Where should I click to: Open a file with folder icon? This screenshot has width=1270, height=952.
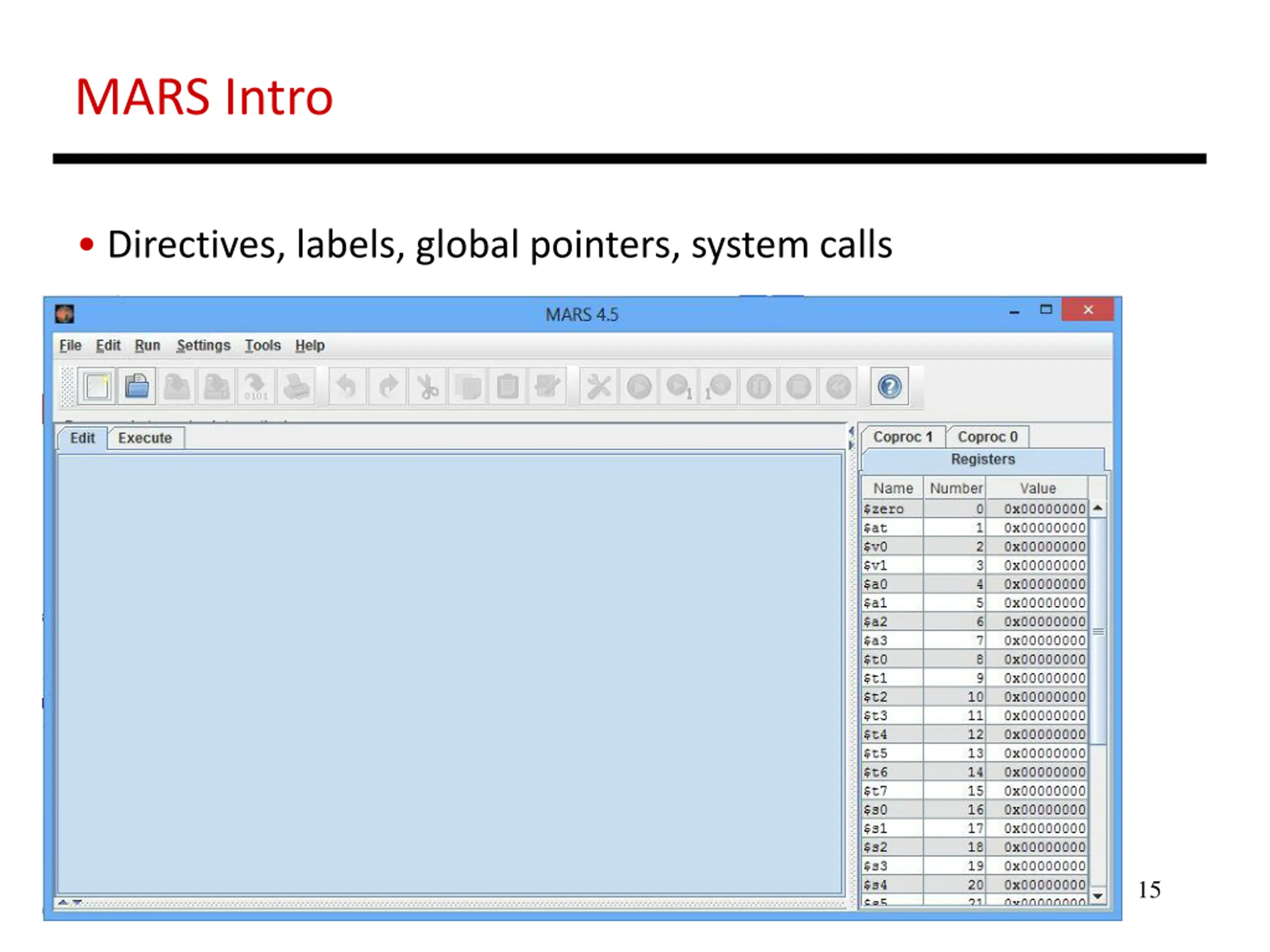click(136, 386)
